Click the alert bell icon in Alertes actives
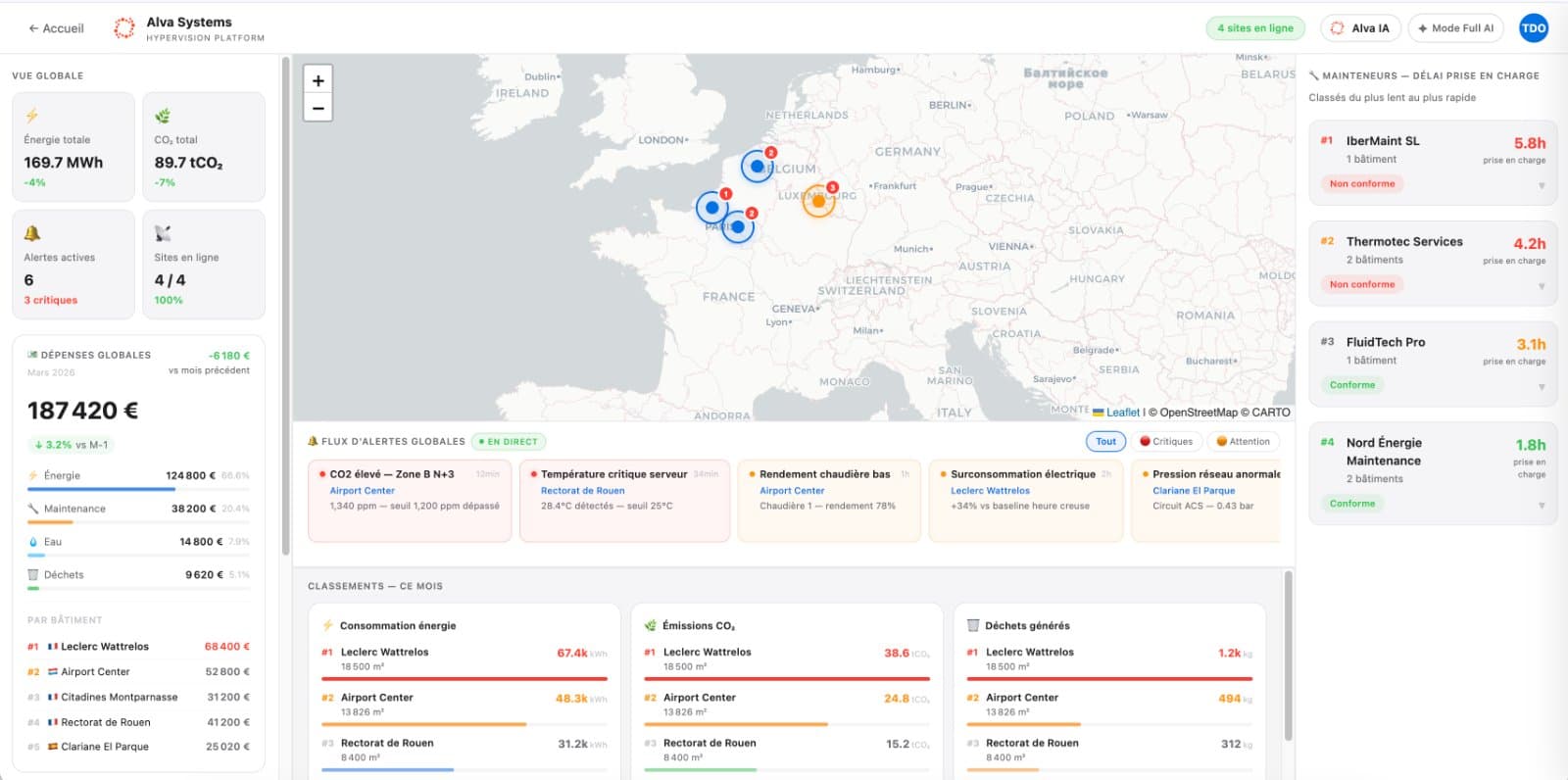 [x=32, y=233]
